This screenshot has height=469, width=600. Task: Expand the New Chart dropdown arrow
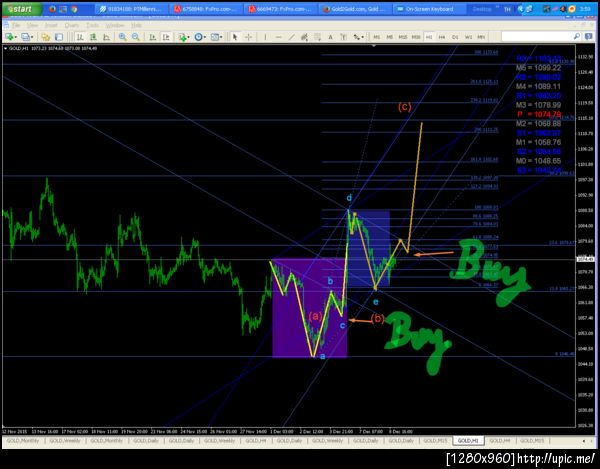(x=15, y=37)
